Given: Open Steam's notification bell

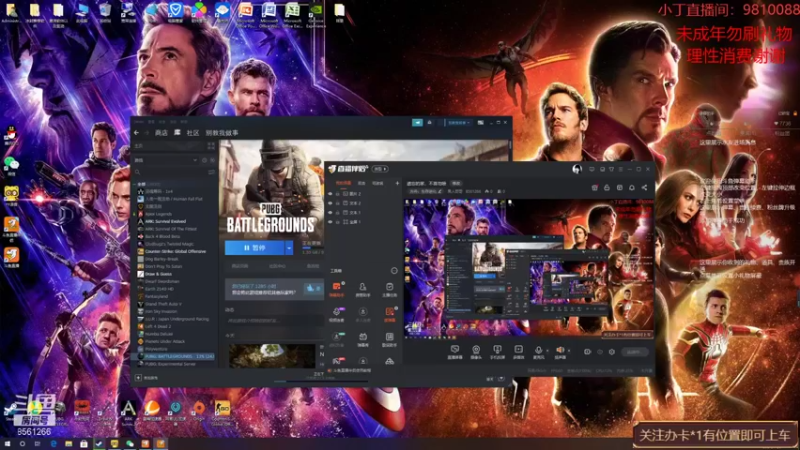Looking at the screenshot, I should click(x=430, y=122).
